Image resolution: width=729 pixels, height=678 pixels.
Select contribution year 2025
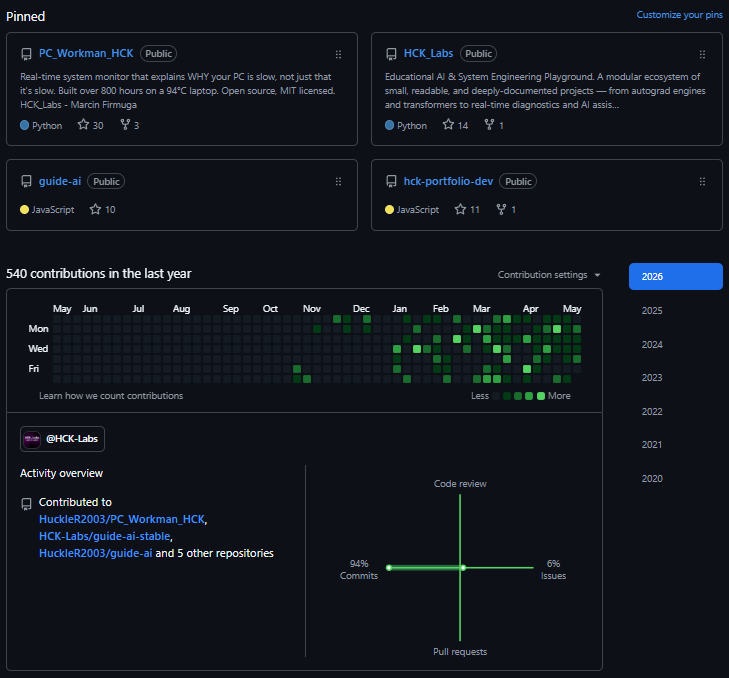[652, 311]
